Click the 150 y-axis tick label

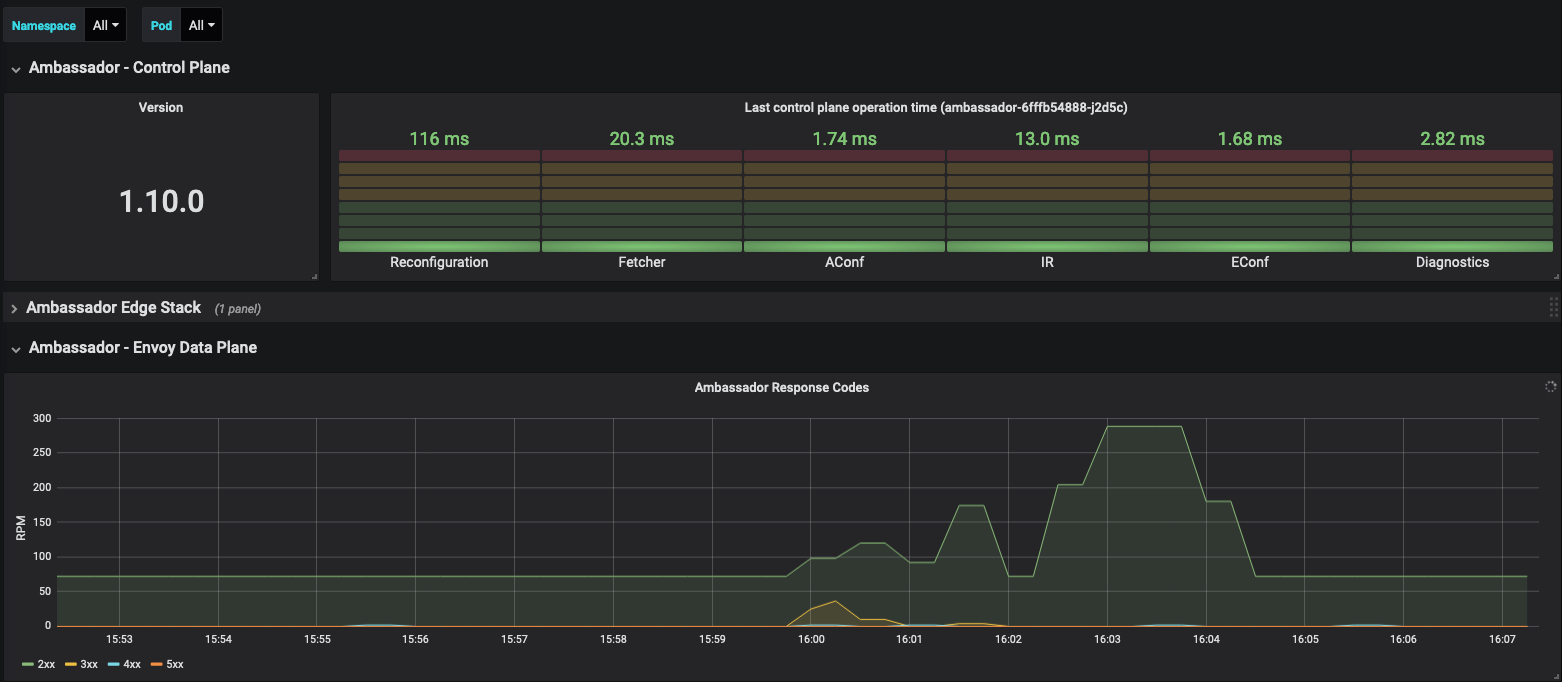(40, 522)
